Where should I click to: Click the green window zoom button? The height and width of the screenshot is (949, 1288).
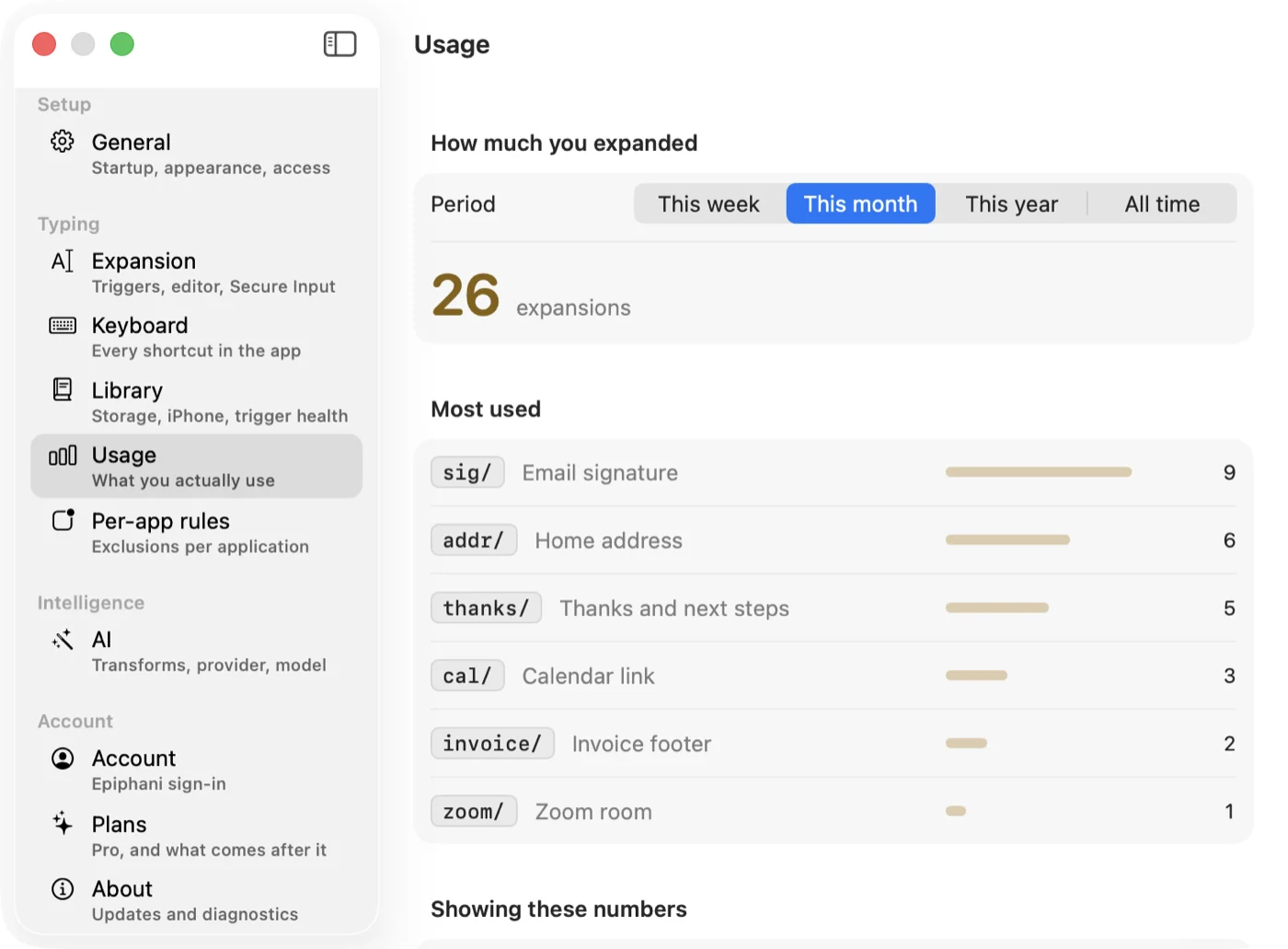click(122, 44)
